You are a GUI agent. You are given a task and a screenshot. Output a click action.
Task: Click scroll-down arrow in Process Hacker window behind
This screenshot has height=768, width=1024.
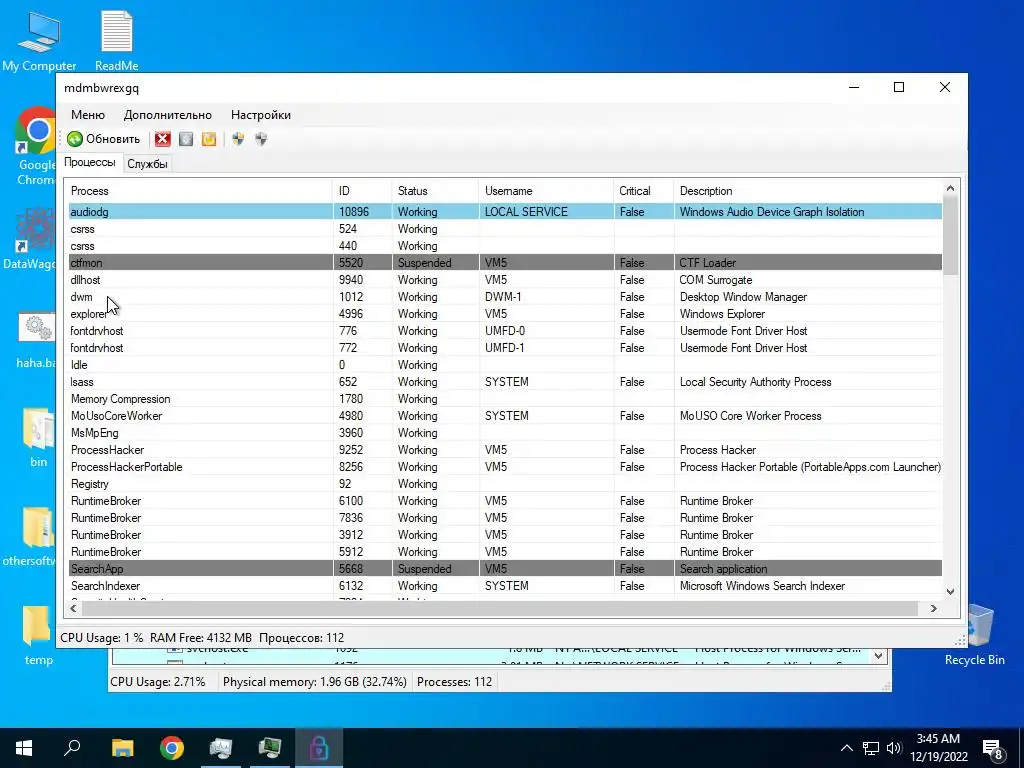(878, 656)
